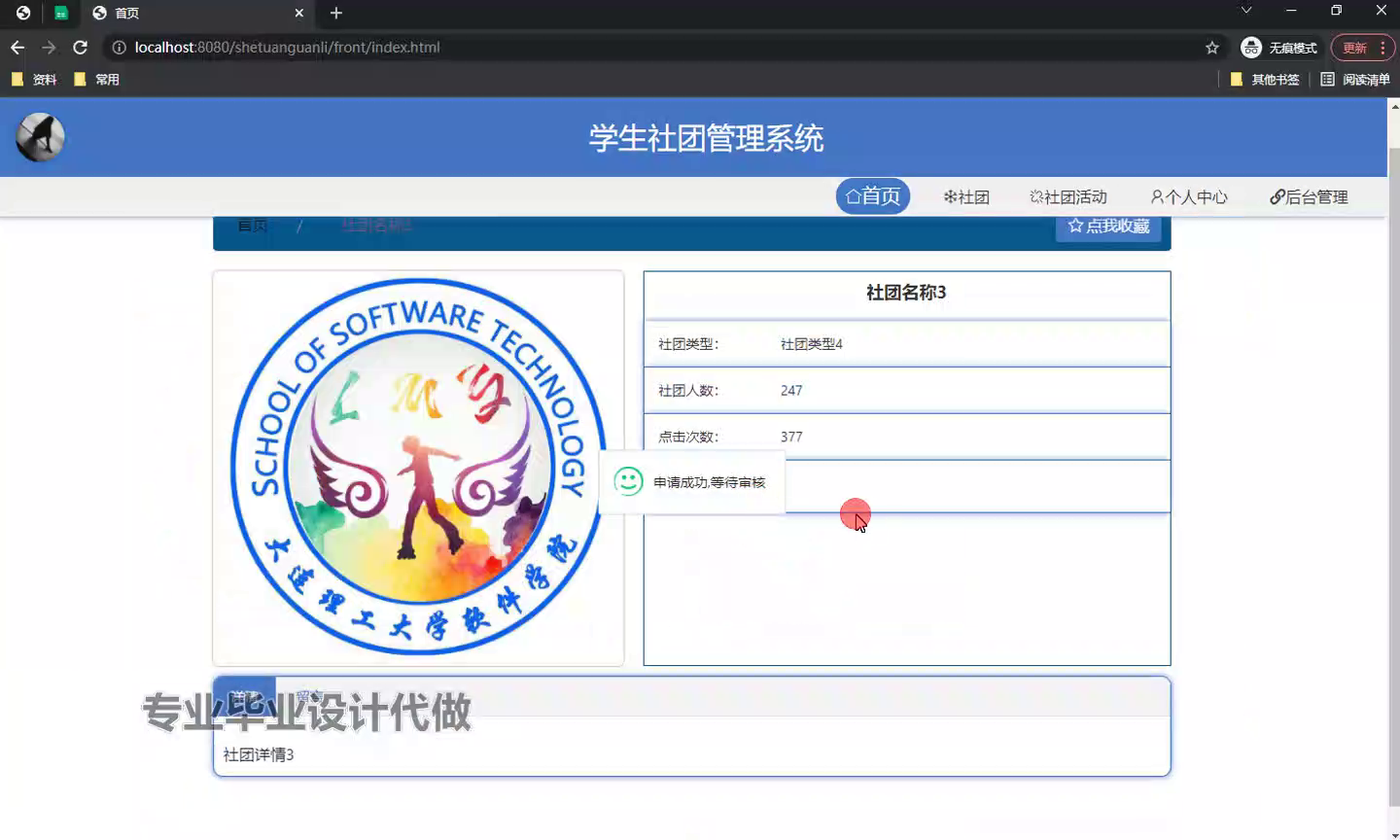Go to 首页 in the navigation menu
The image size is (1400, 840).
(873, 196)
